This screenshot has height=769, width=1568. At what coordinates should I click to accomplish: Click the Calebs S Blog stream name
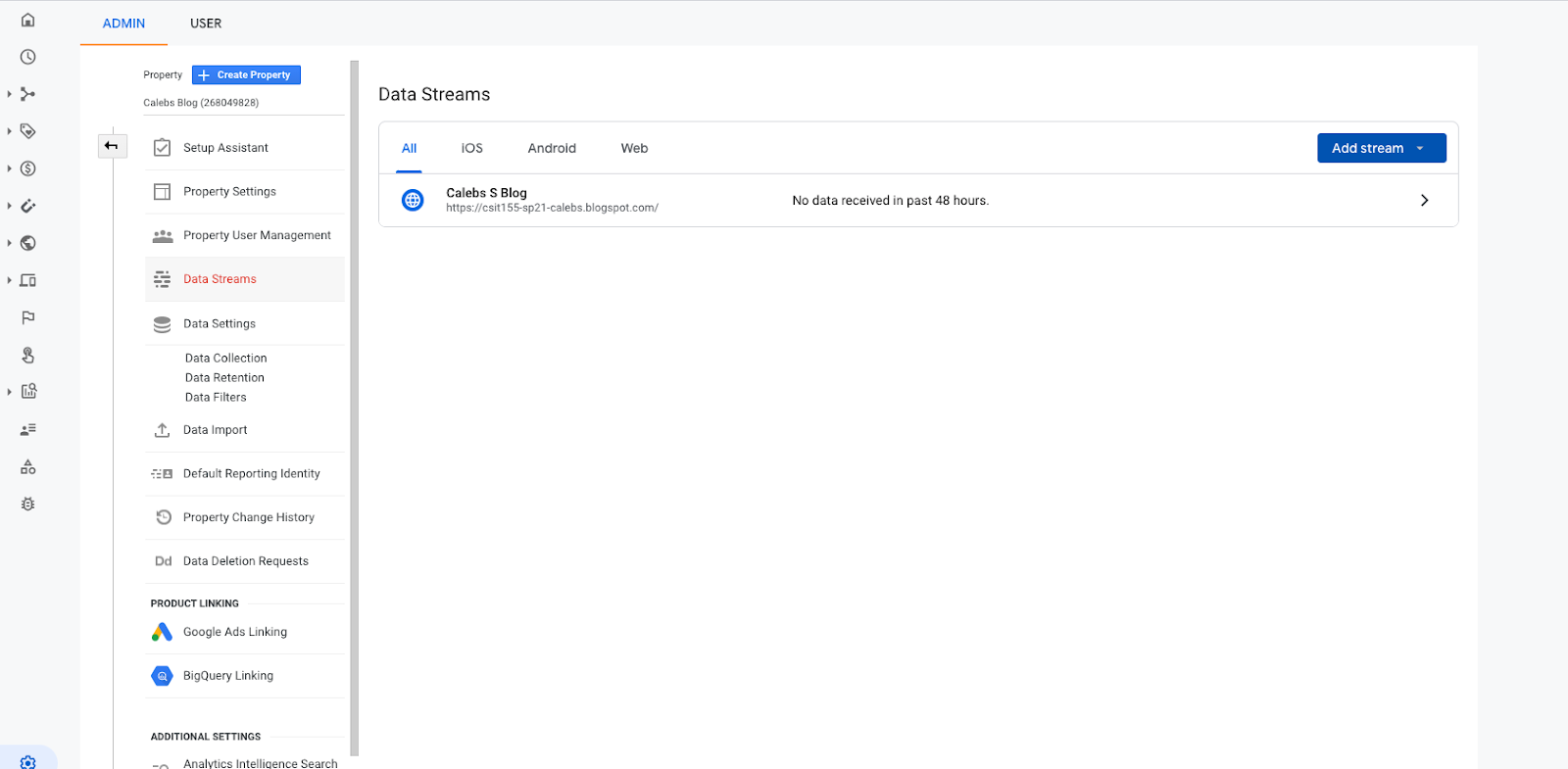(486, 193)
